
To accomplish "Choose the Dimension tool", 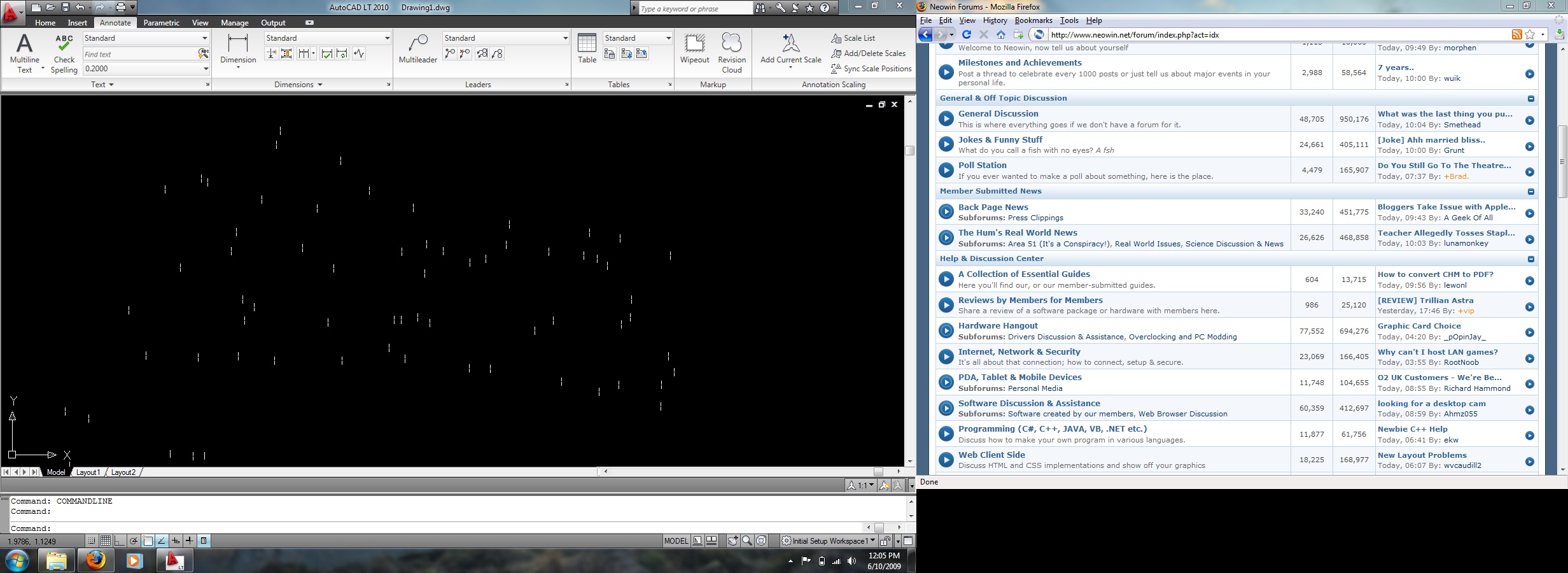I will pyautogui.click(x=238, y=50).
